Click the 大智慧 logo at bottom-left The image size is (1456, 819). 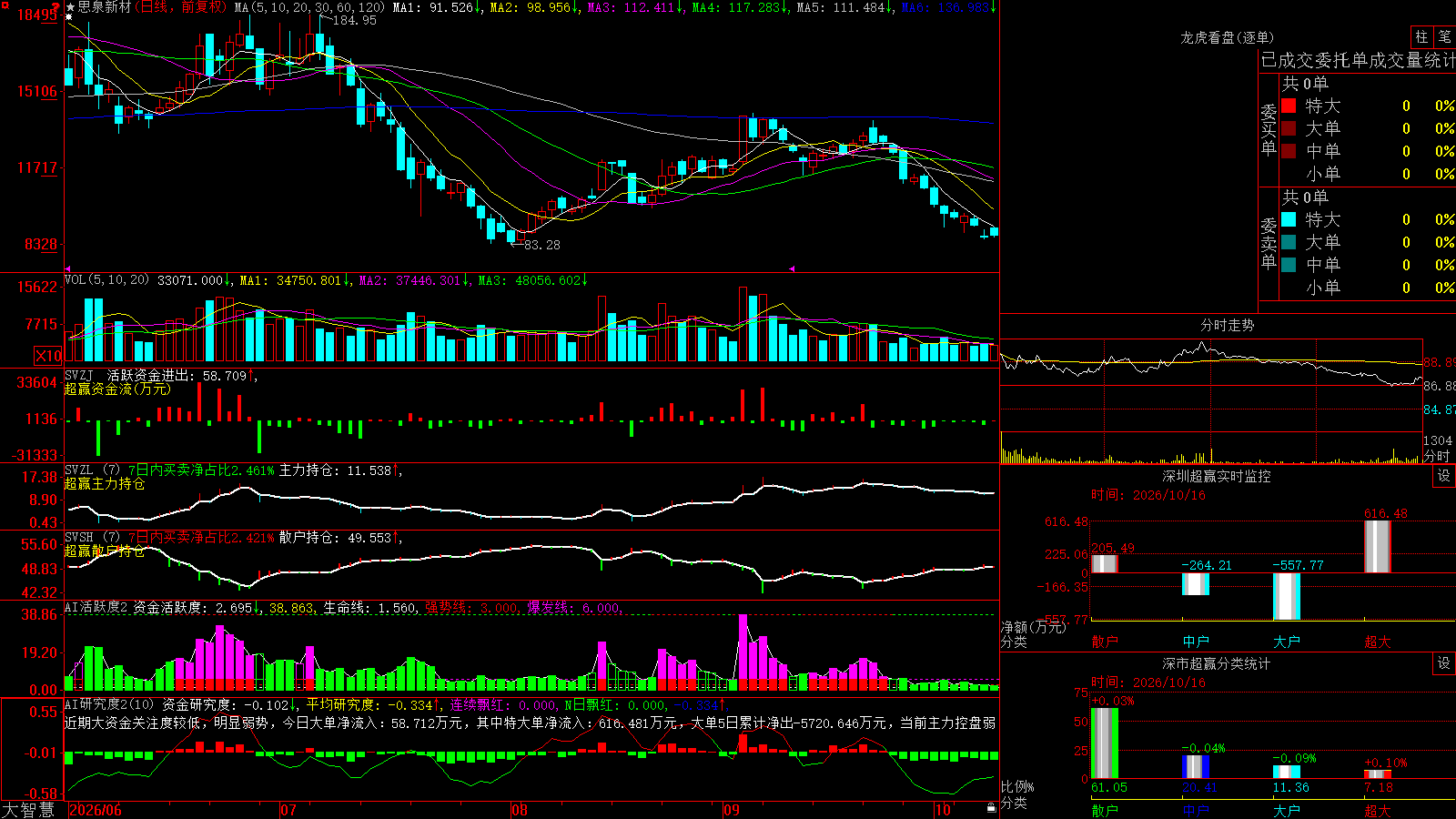click(29, 809)
